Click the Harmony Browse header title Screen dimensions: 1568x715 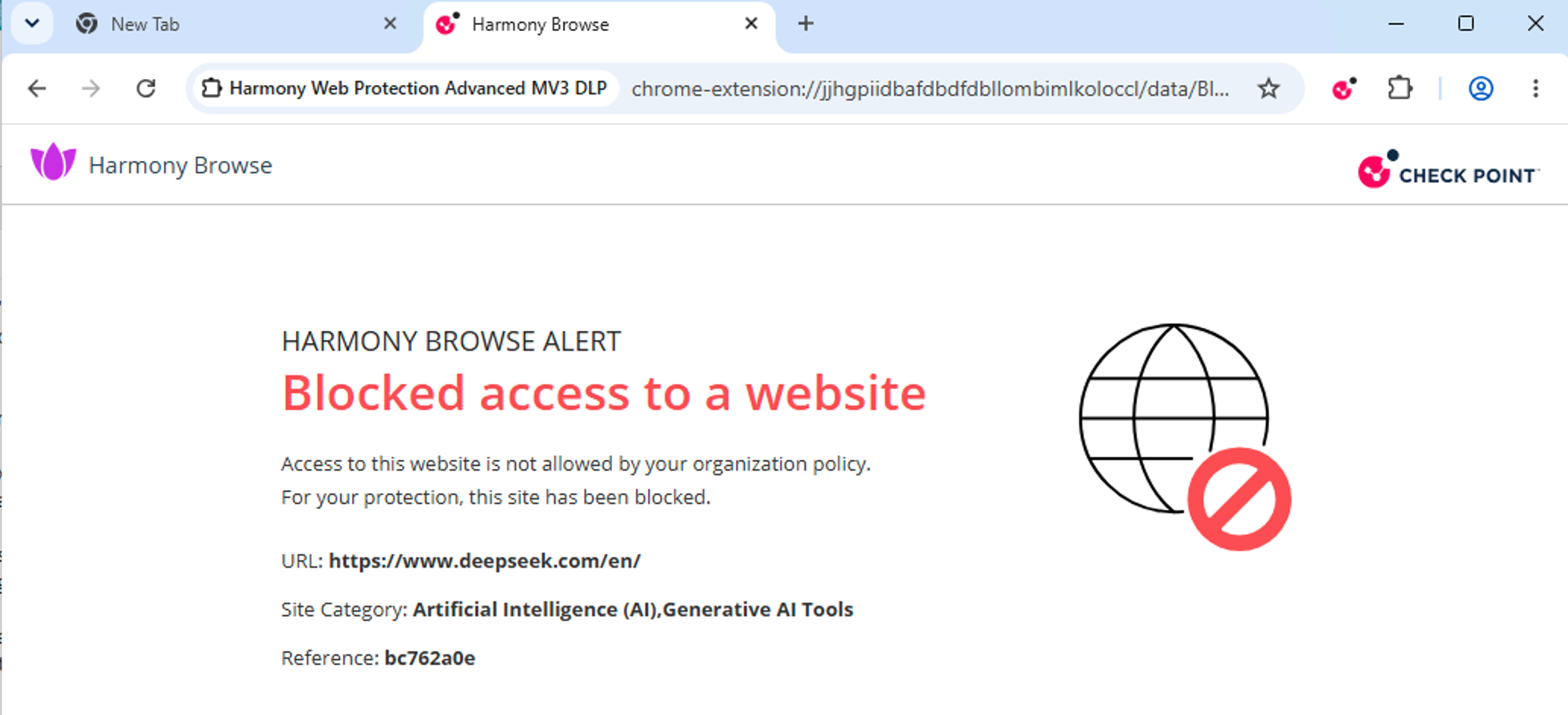(181, 165)
